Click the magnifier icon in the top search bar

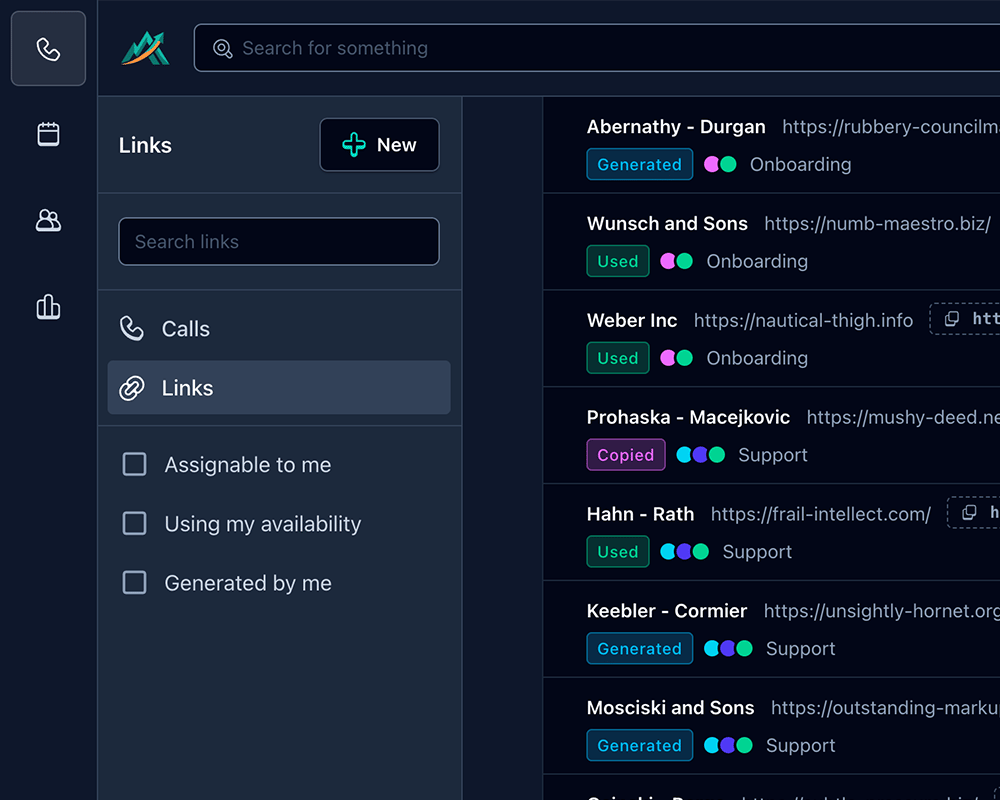point(223,48)
